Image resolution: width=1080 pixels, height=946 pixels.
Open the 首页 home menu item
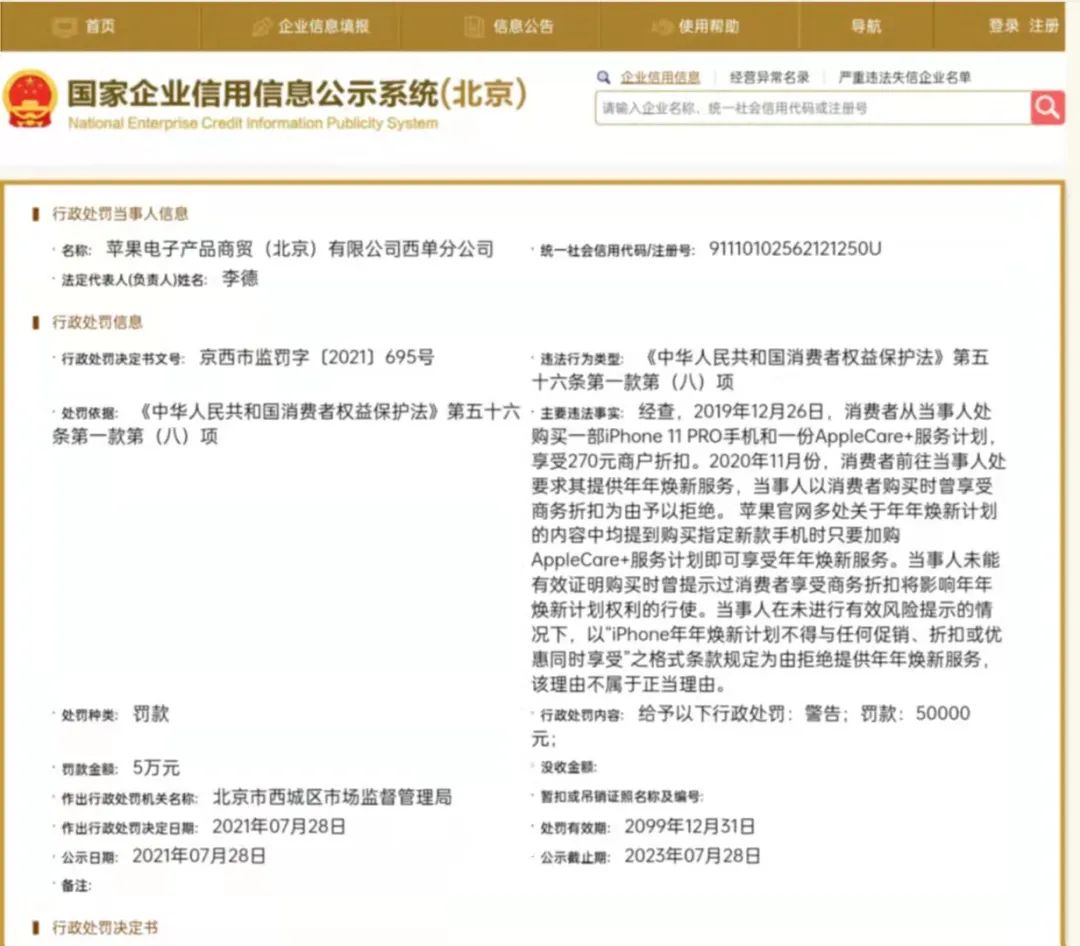point(100,26)
